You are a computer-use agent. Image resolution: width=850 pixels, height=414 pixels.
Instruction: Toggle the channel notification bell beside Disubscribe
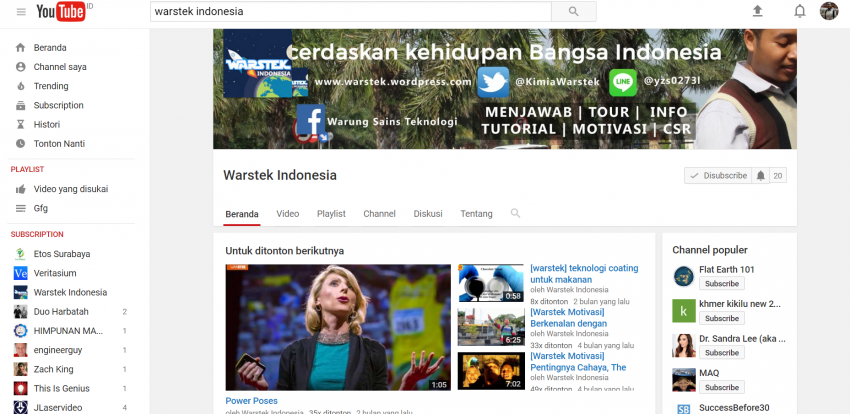pos(761,176)
